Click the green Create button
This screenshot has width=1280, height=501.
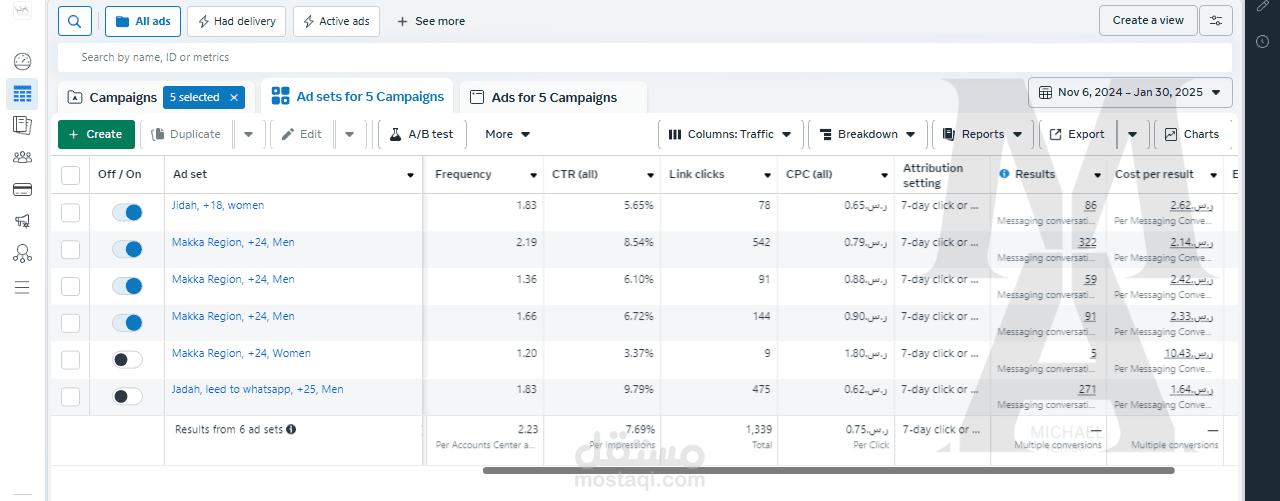click(96, 134)
